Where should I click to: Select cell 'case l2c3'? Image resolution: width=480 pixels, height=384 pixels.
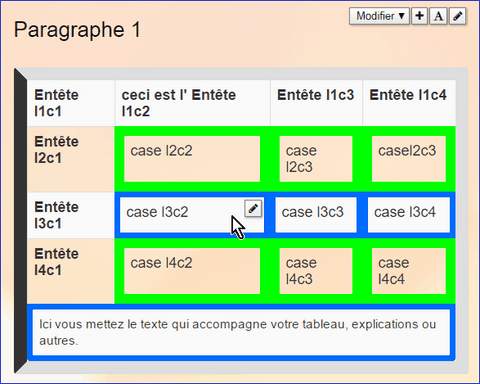(316, 159)
